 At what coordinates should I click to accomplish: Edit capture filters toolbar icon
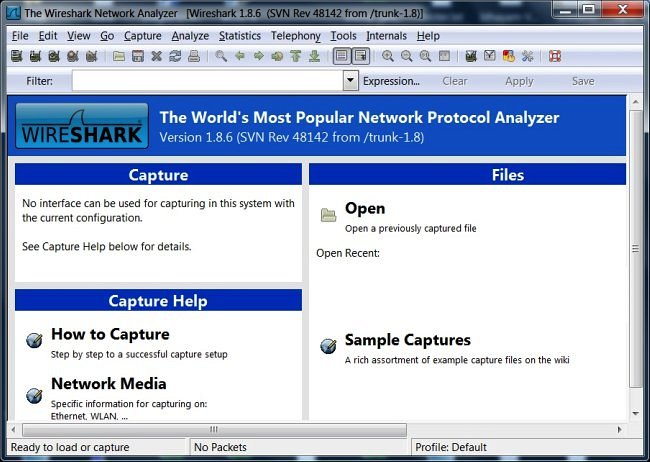coord(471,56)
